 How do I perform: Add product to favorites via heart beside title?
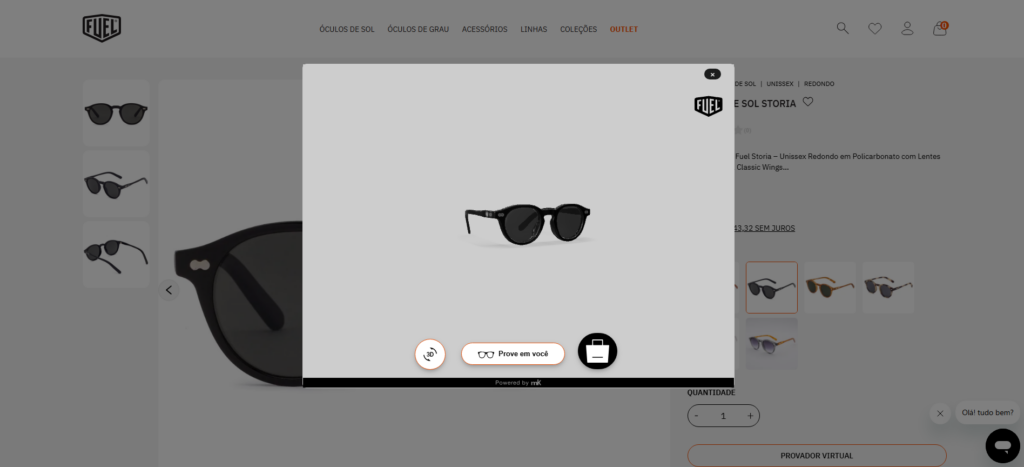[x=808, y=102]
